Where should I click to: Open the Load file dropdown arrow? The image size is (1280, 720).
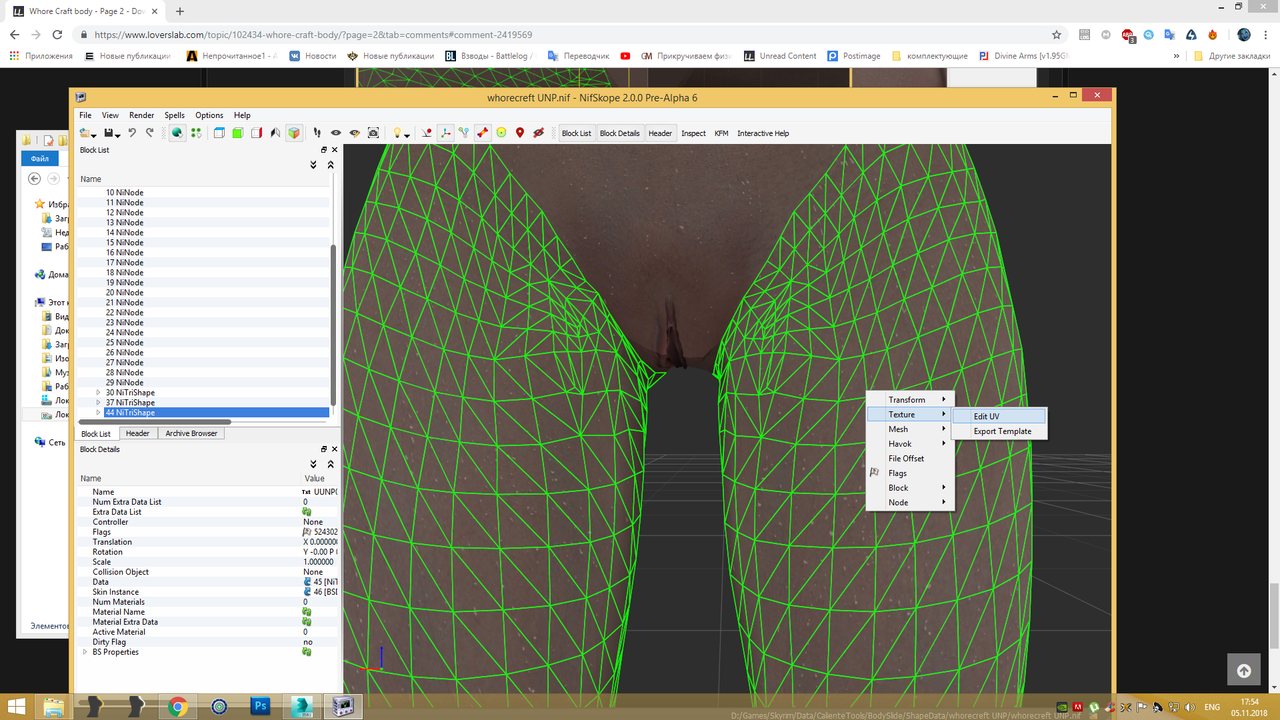96,134
